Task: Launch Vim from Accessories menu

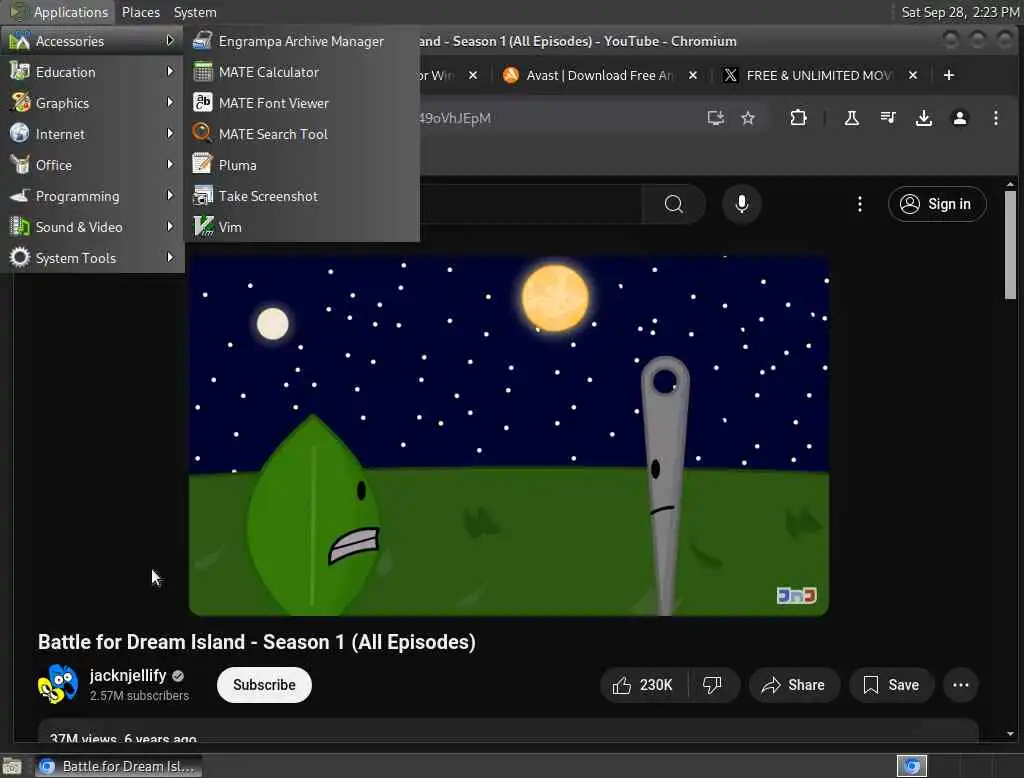Action: (x=301, y=227)
